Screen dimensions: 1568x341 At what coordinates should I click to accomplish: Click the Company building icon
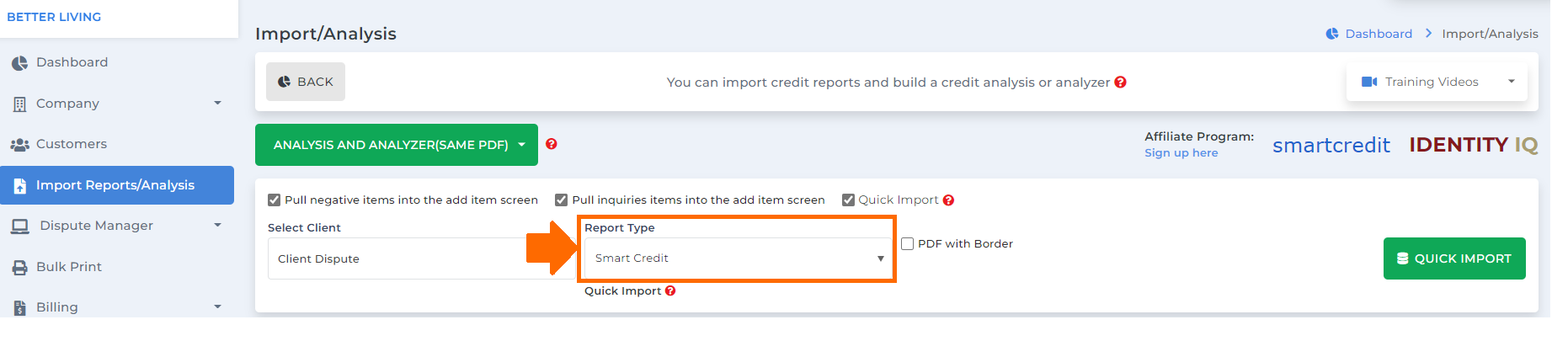(x=19, y=104)
